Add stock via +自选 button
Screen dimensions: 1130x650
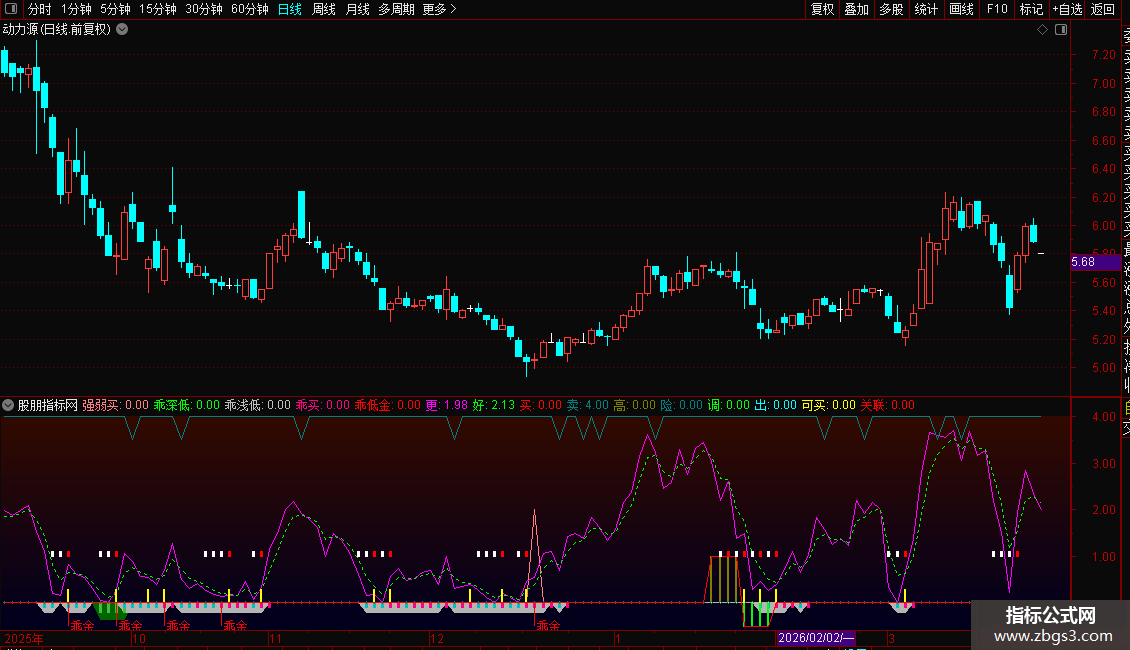click(1066, 9)
